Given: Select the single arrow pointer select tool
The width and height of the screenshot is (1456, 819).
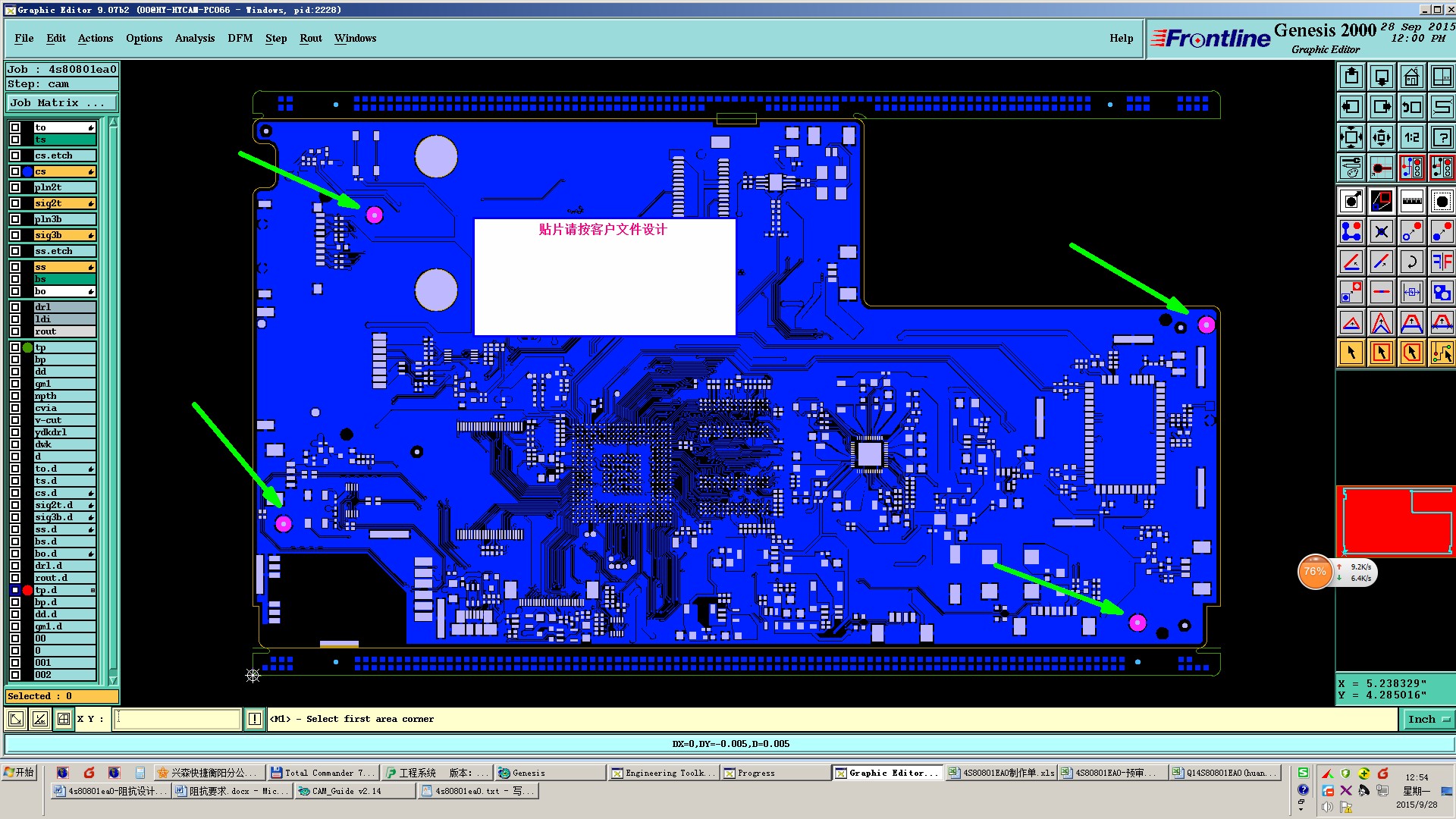Looking at the screenshot, I should point(1351,353).
